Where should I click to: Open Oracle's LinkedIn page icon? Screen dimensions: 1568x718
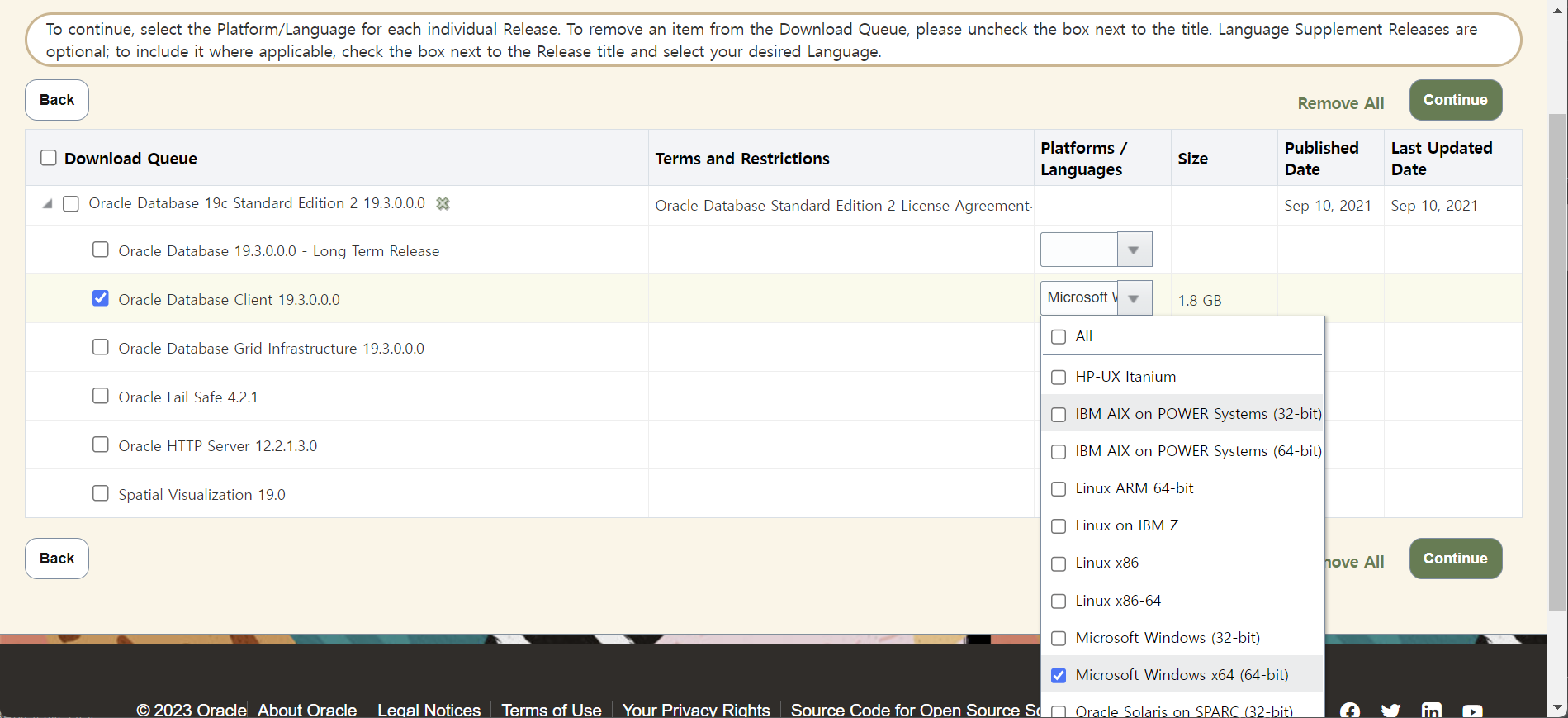point(1432,711)
